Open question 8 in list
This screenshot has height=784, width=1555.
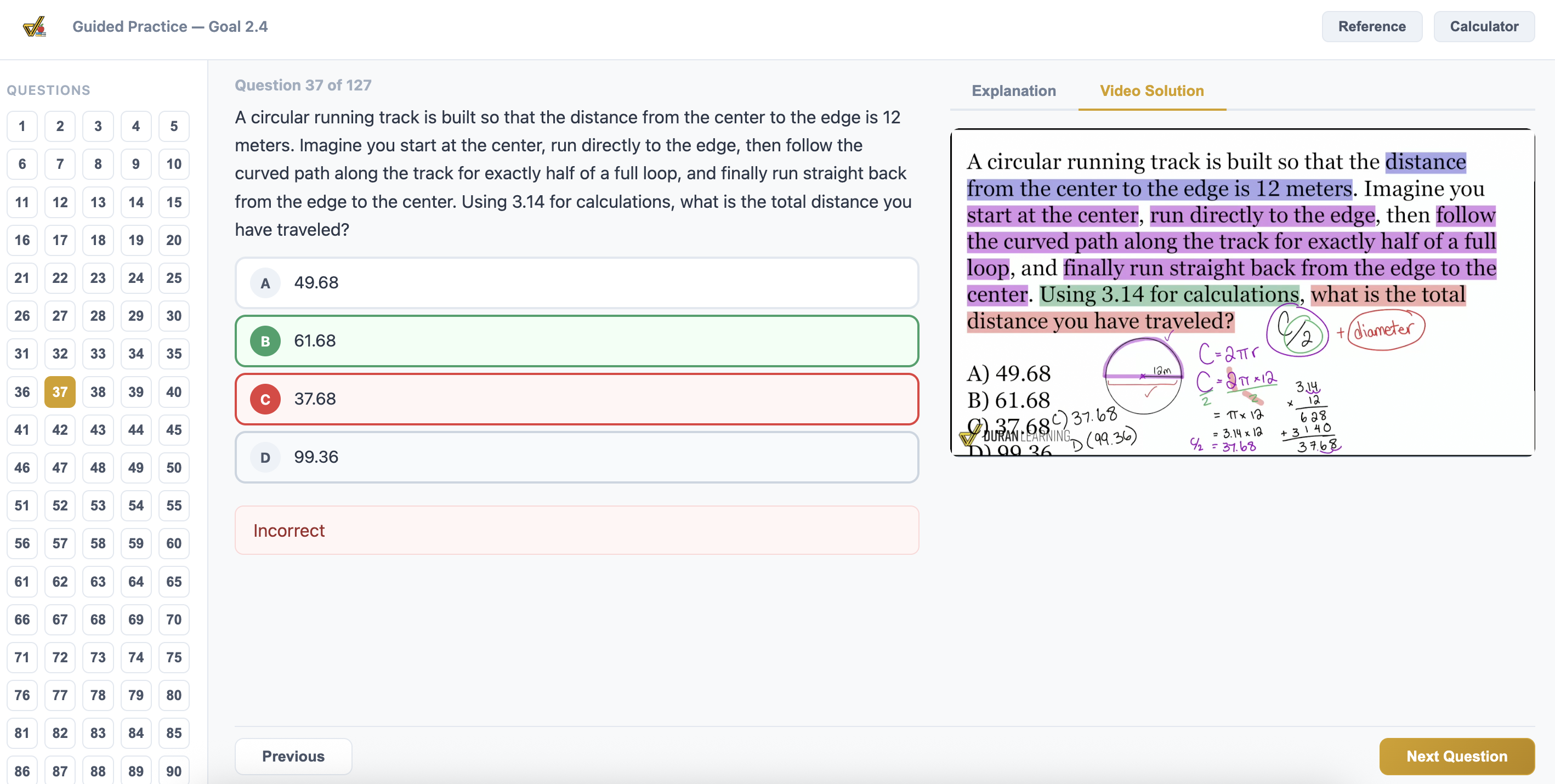(98, 164)
